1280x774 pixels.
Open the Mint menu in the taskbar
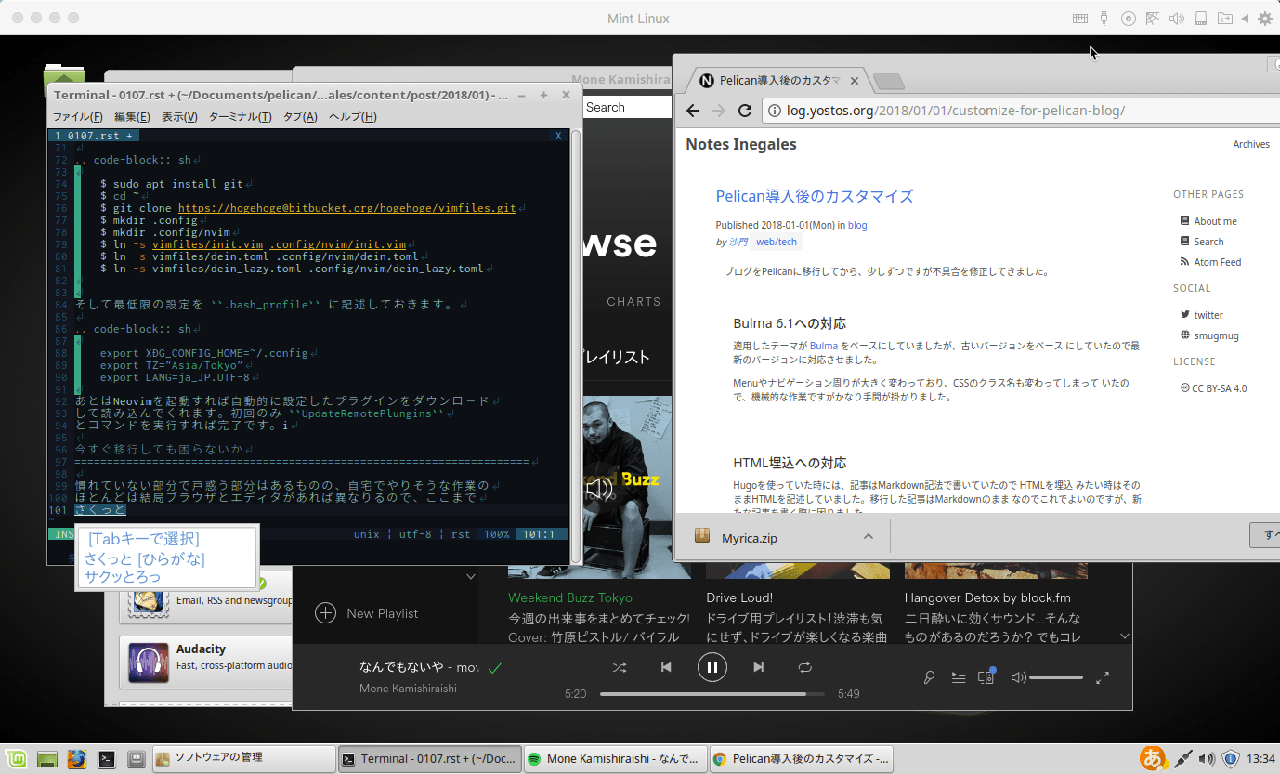(15, 758)
